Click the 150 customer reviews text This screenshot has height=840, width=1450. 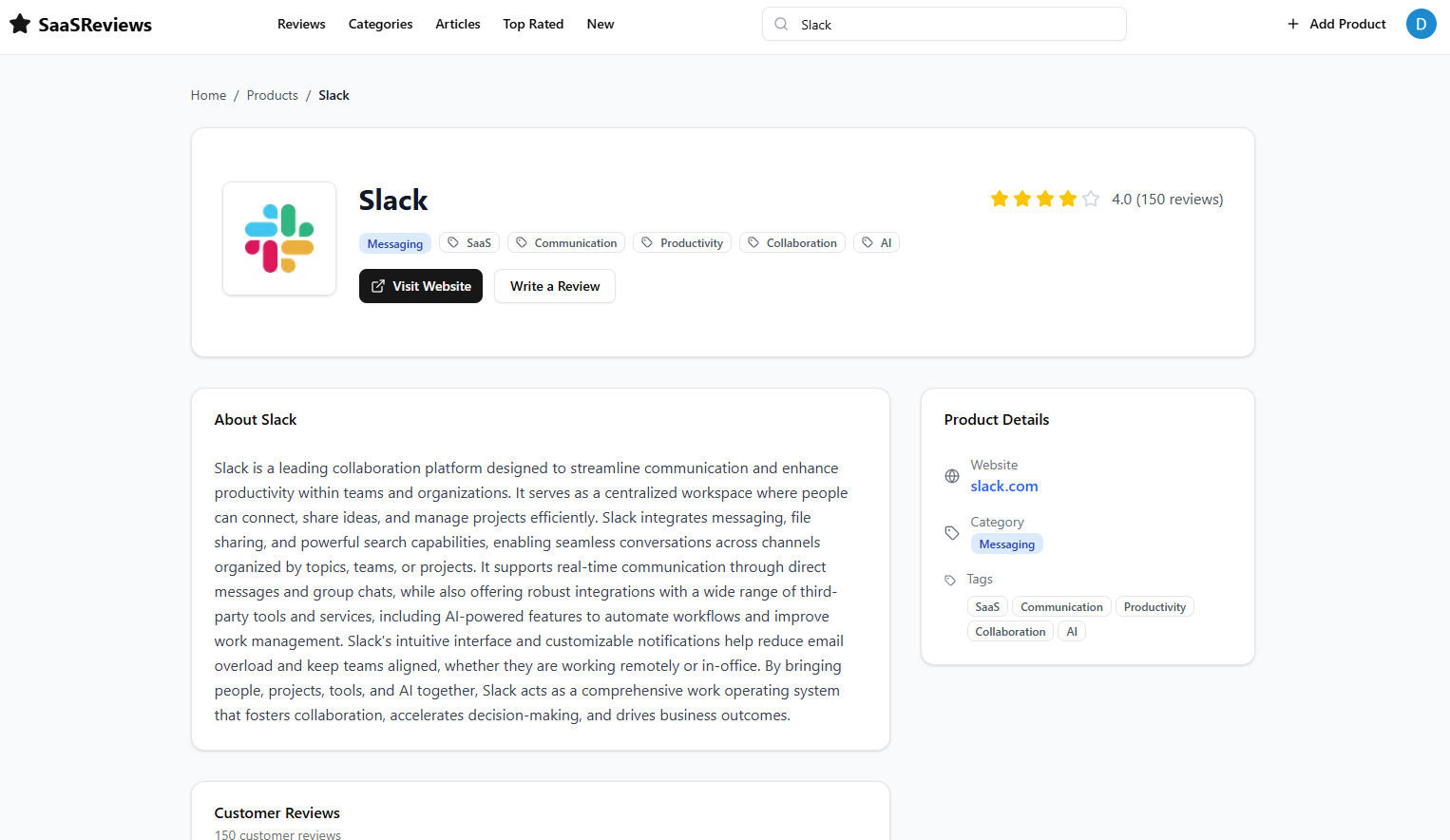pos(277,834)
